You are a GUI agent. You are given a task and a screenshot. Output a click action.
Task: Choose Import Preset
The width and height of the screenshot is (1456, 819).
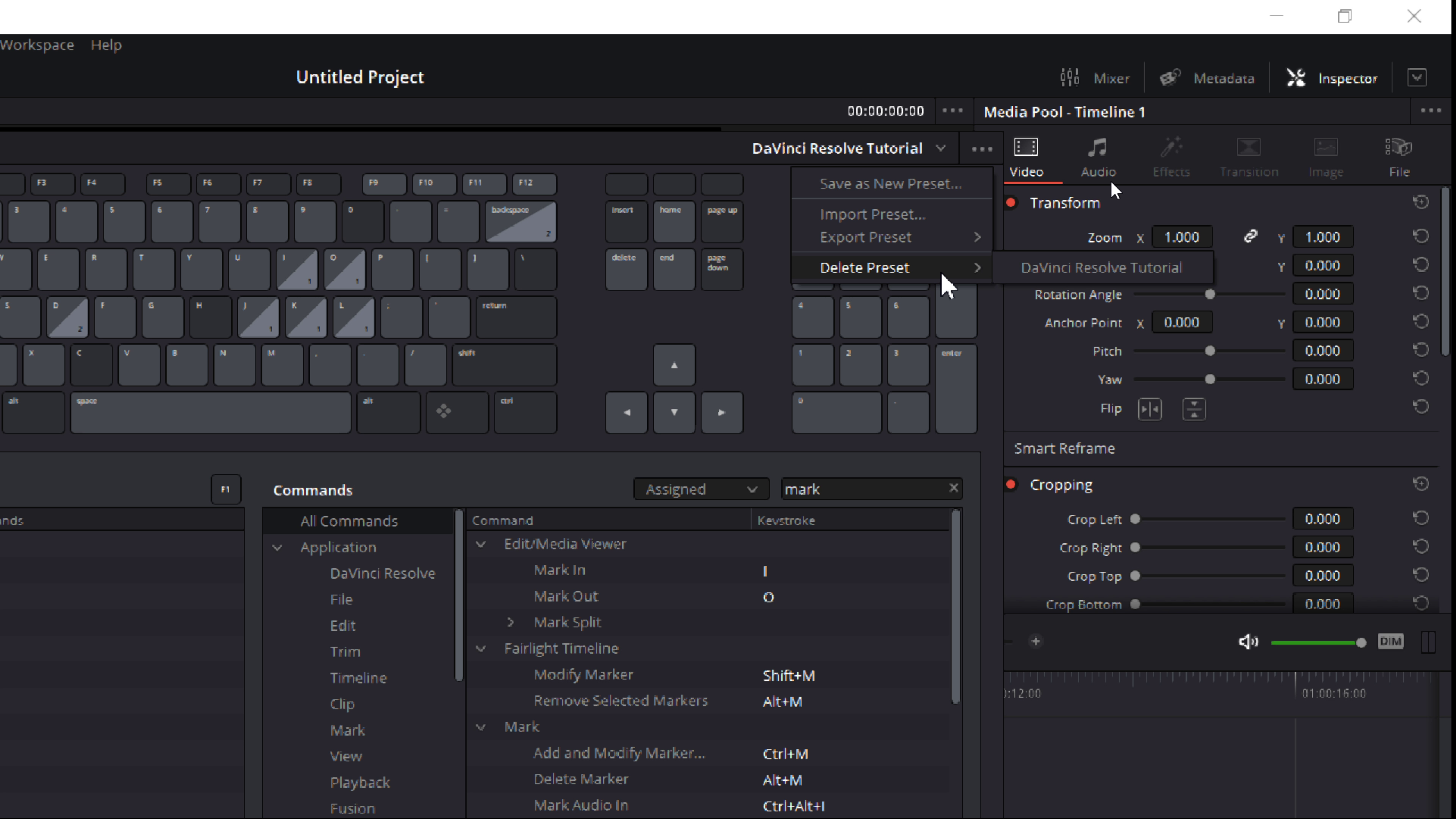coord(891,214)
